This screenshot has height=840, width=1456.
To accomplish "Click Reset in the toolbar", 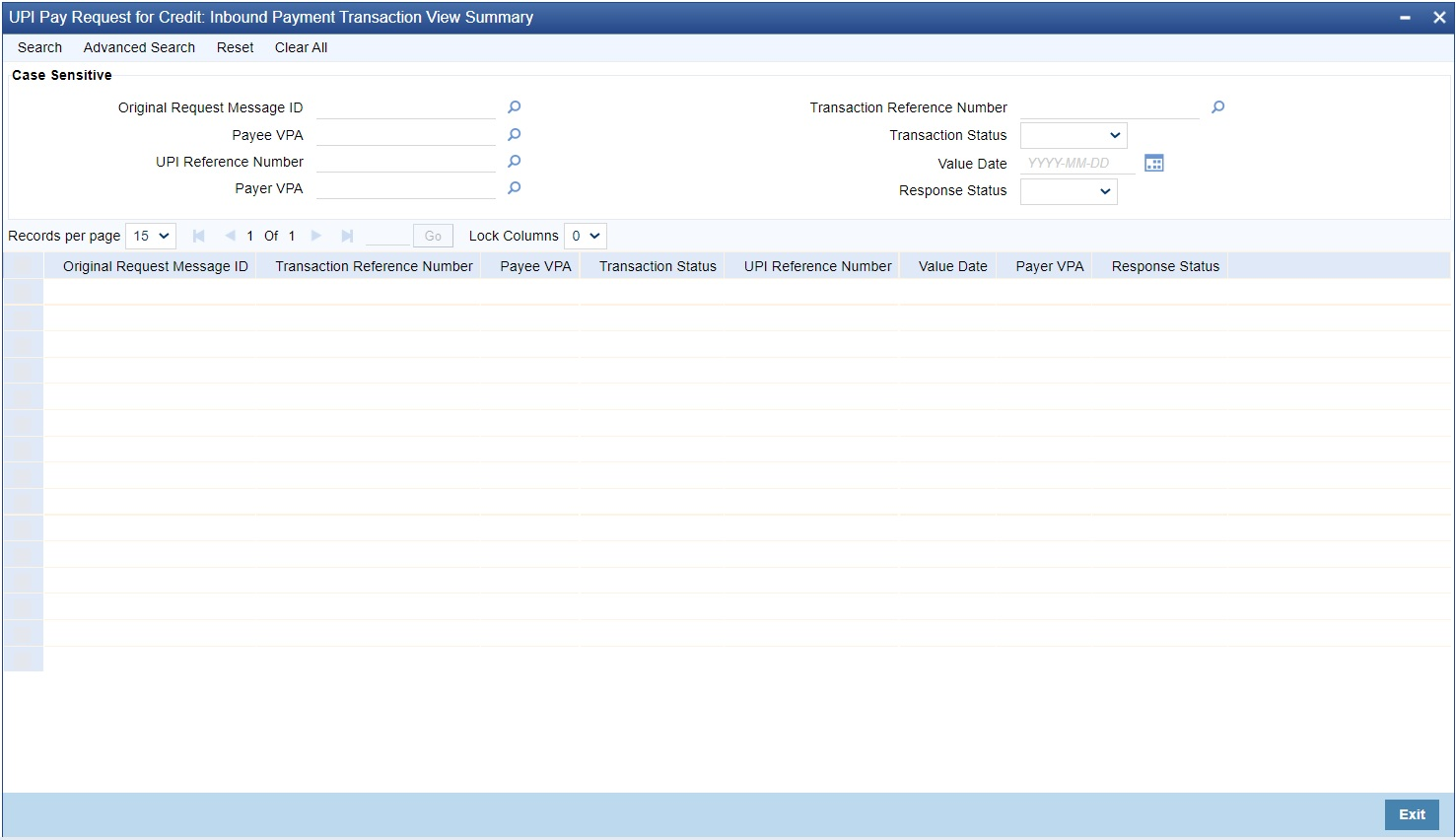I will pos(236,47).
